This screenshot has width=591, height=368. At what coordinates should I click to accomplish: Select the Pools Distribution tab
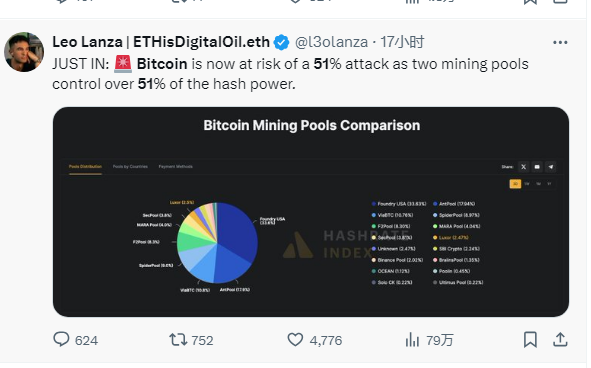click(x=85, y=167)
